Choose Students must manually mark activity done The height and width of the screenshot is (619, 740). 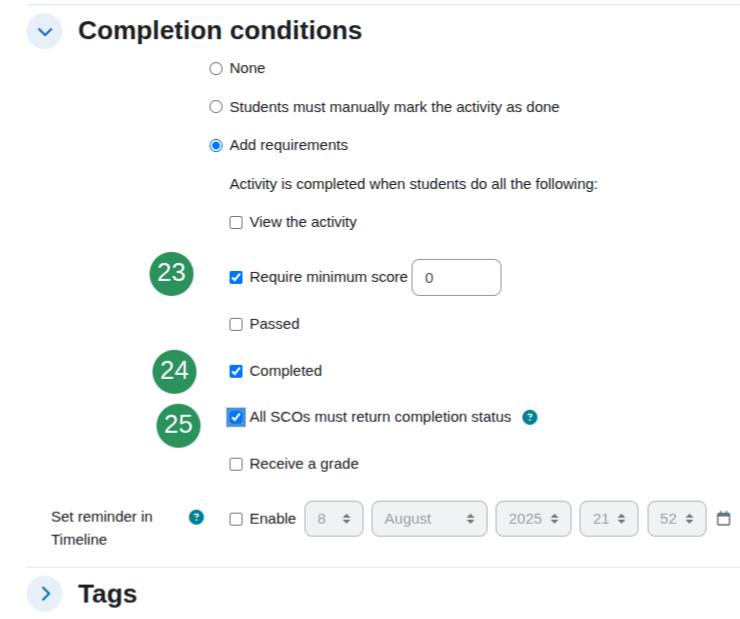pyautogui.click(x=216, y=107)
